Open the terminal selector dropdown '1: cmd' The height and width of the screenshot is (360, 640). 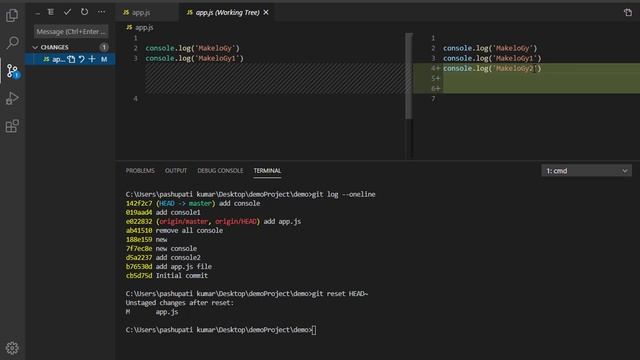coord(586,171)
